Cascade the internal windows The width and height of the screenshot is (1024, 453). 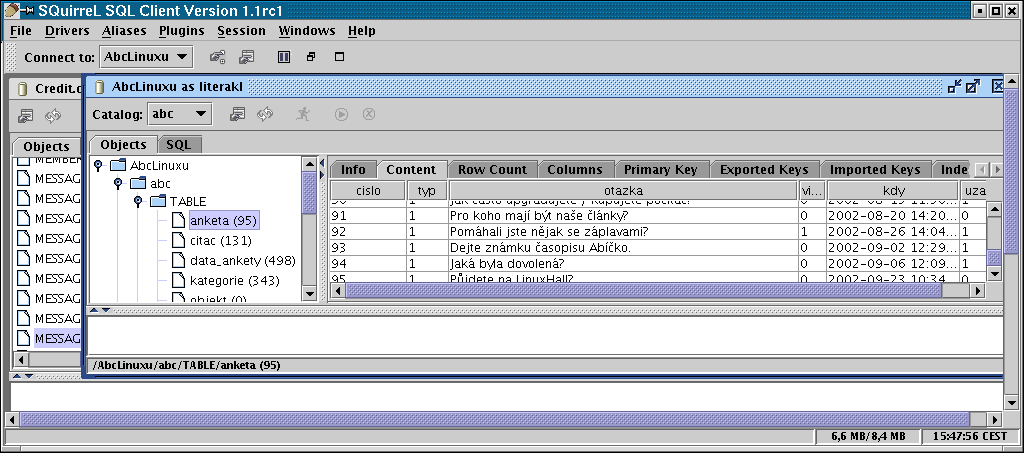coord(311,57)
